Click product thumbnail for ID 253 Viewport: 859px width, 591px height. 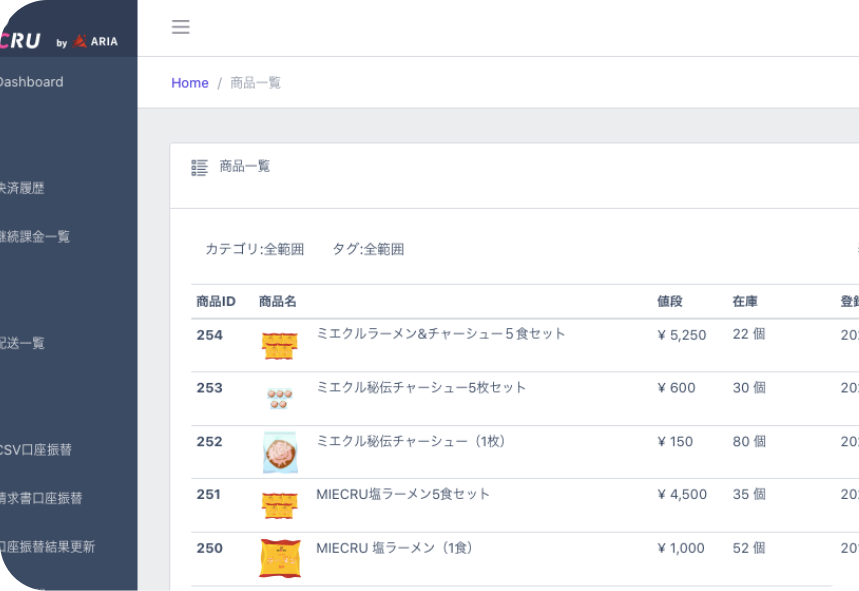[280, 398]
